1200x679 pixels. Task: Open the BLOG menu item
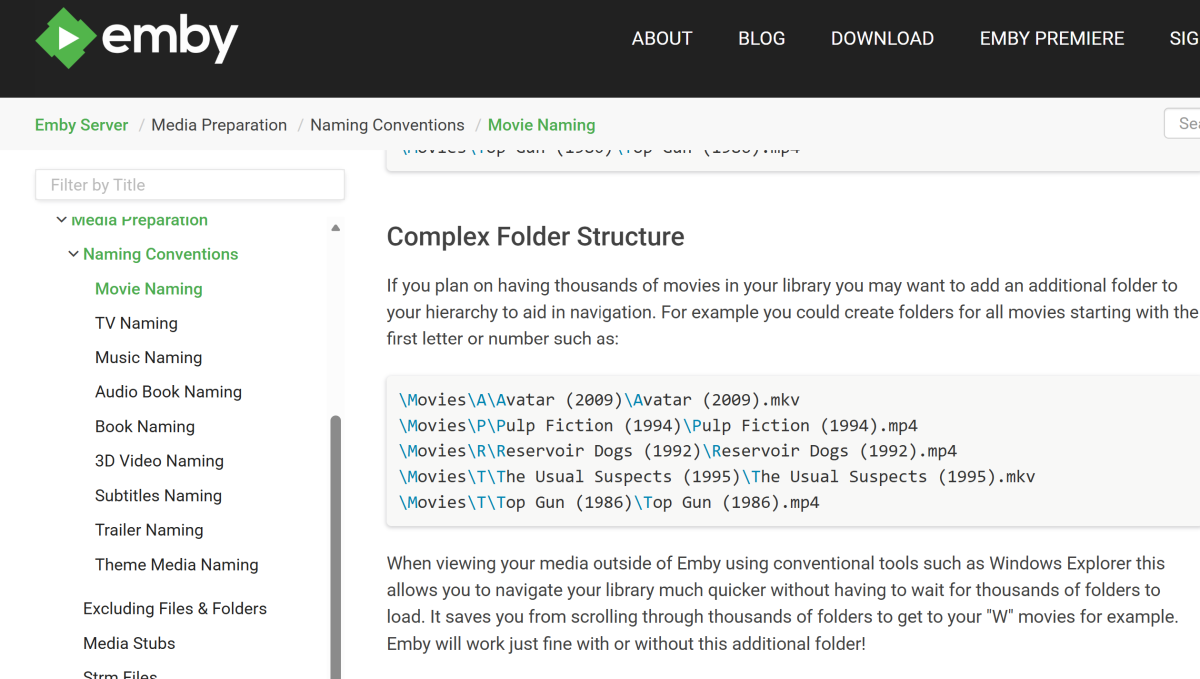(761, 38)
